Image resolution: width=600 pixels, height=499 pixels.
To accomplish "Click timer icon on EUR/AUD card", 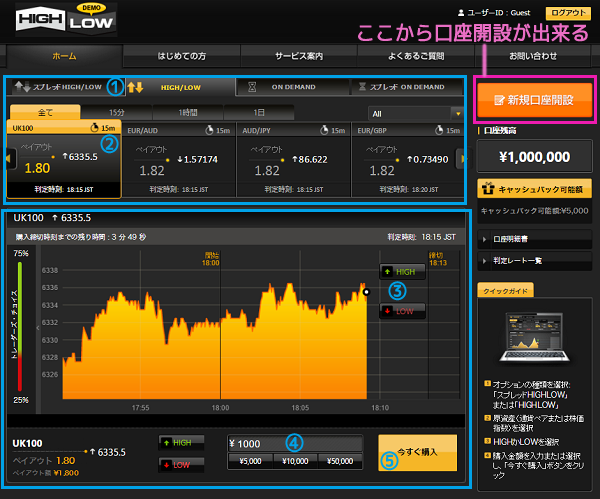I will point(209,130).
